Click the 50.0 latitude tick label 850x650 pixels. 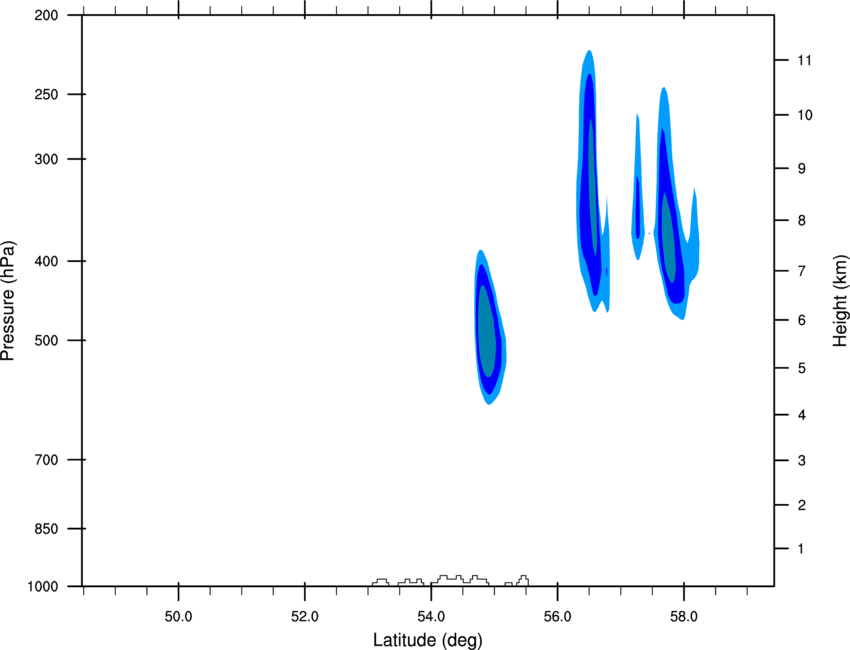(178, 617)
